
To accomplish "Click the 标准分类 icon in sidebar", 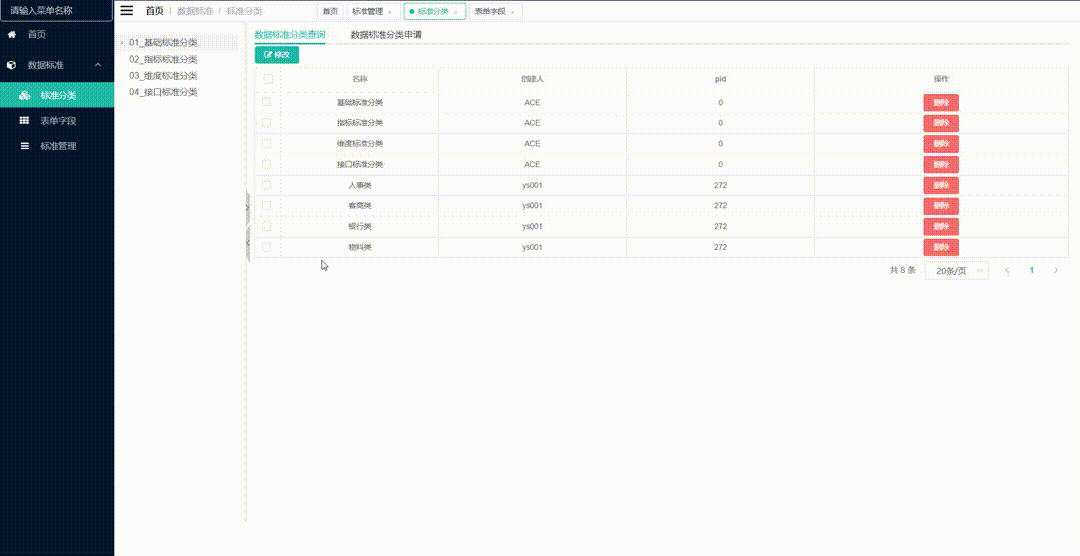I will pyautogui.click(x=25, y=96).
